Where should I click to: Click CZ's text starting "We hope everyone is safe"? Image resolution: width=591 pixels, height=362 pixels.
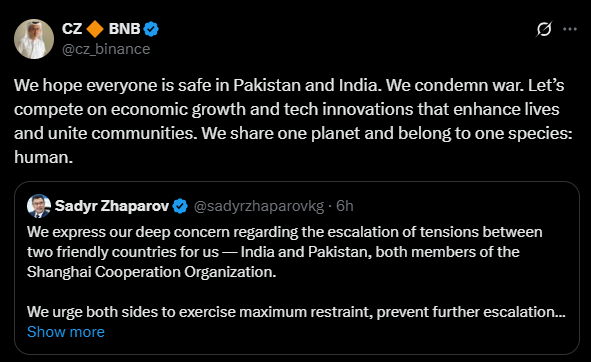click(293, 121)
